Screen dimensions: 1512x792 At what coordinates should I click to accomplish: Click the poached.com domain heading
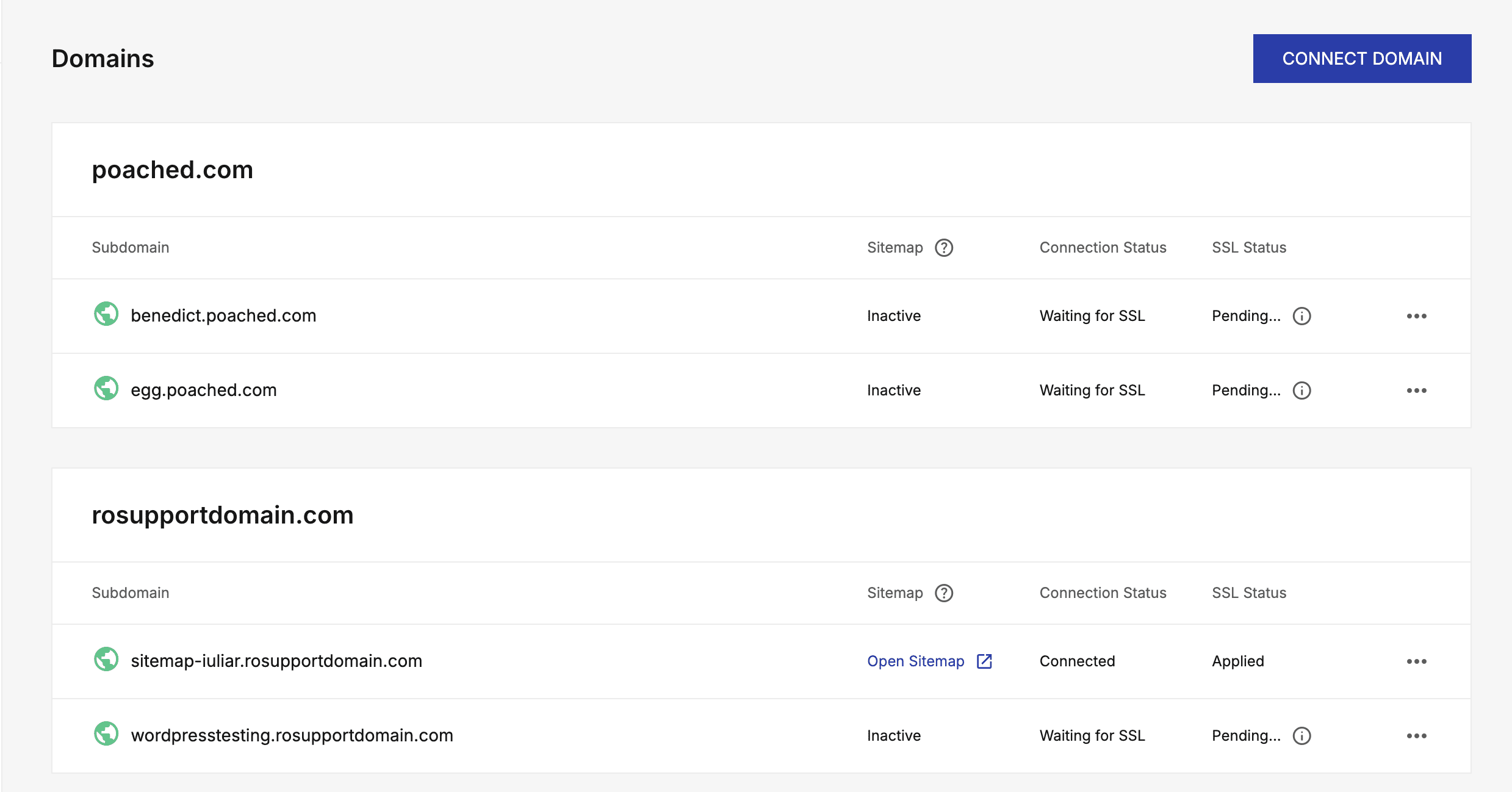[x=172, y=170]
